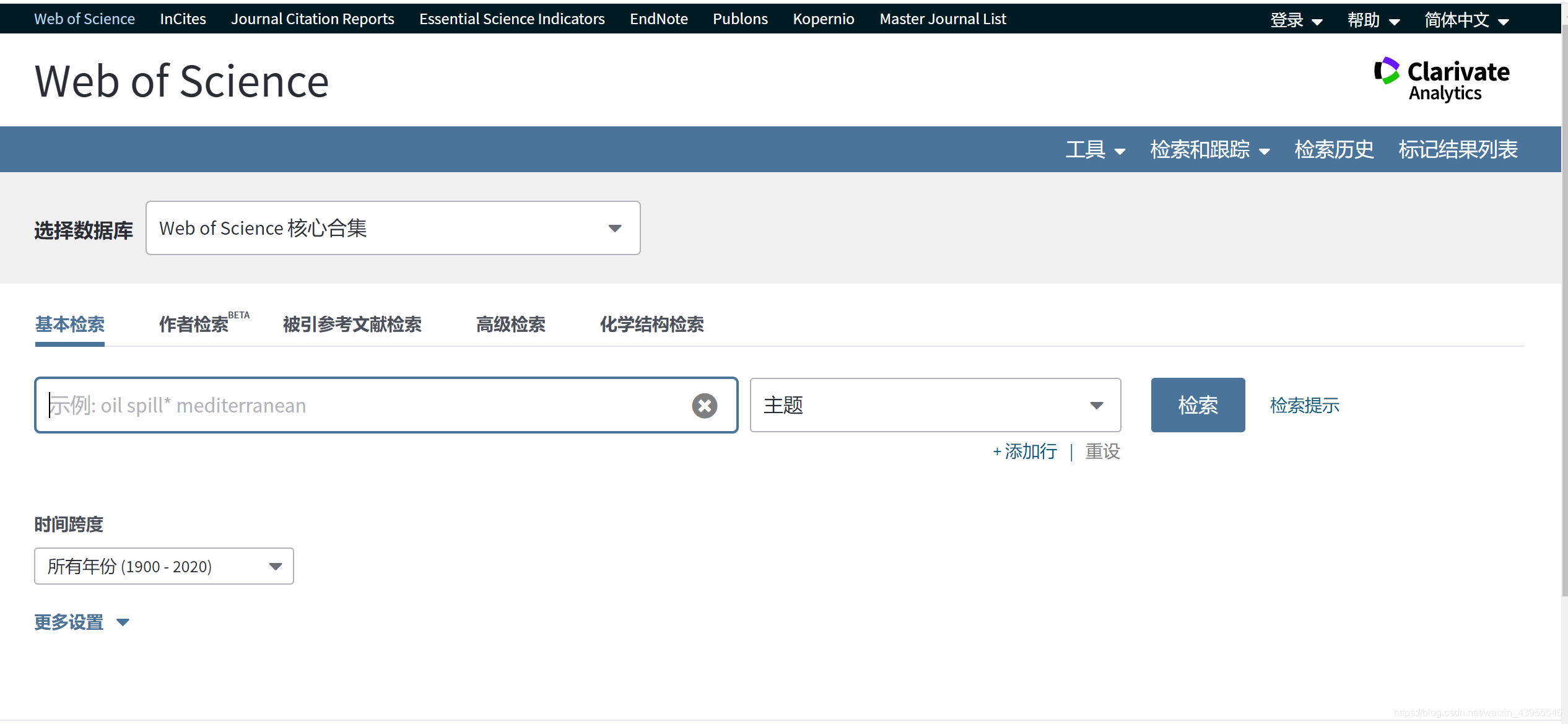This screenshot has height=724, width=1568.
Task: Expand the 检索和跟踪 menu
Action: [1209, 149]
